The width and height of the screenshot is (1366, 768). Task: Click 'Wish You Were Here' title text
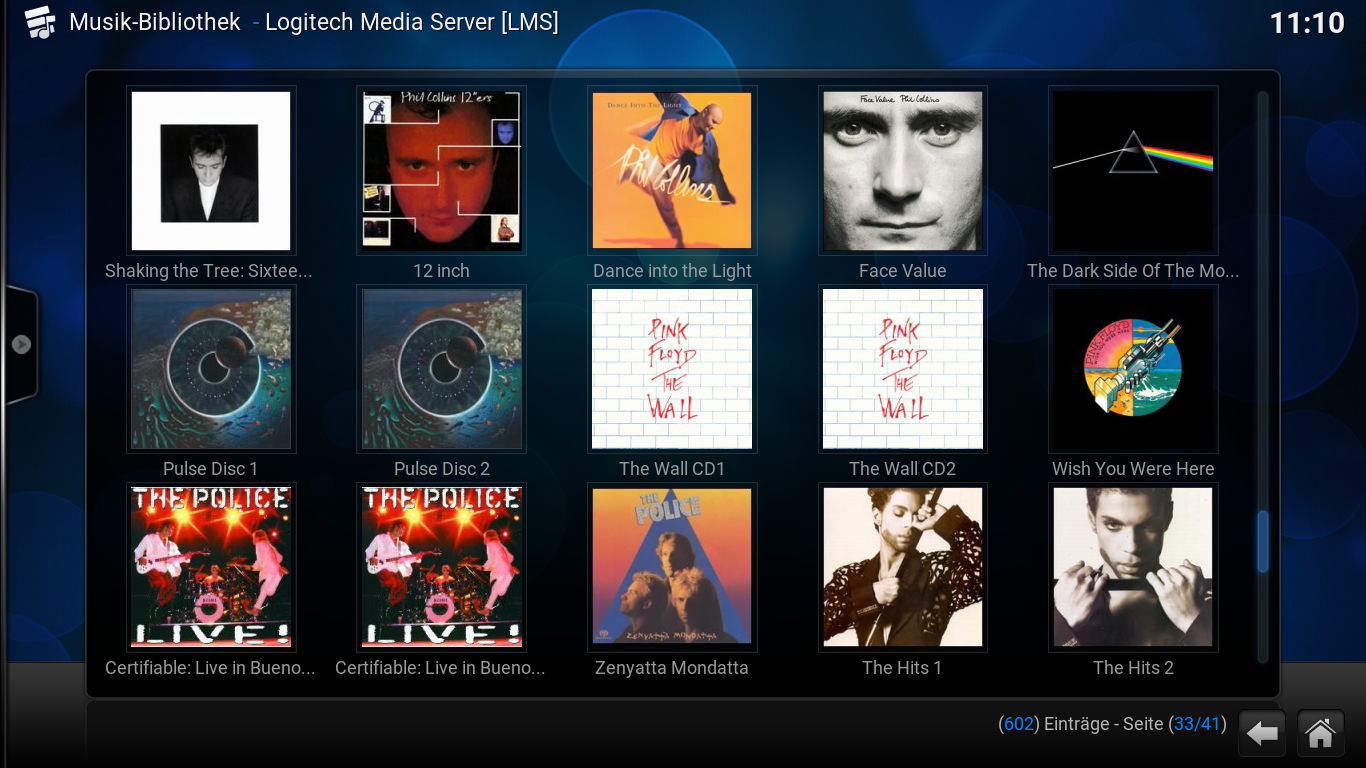(x=1133, y=469)
